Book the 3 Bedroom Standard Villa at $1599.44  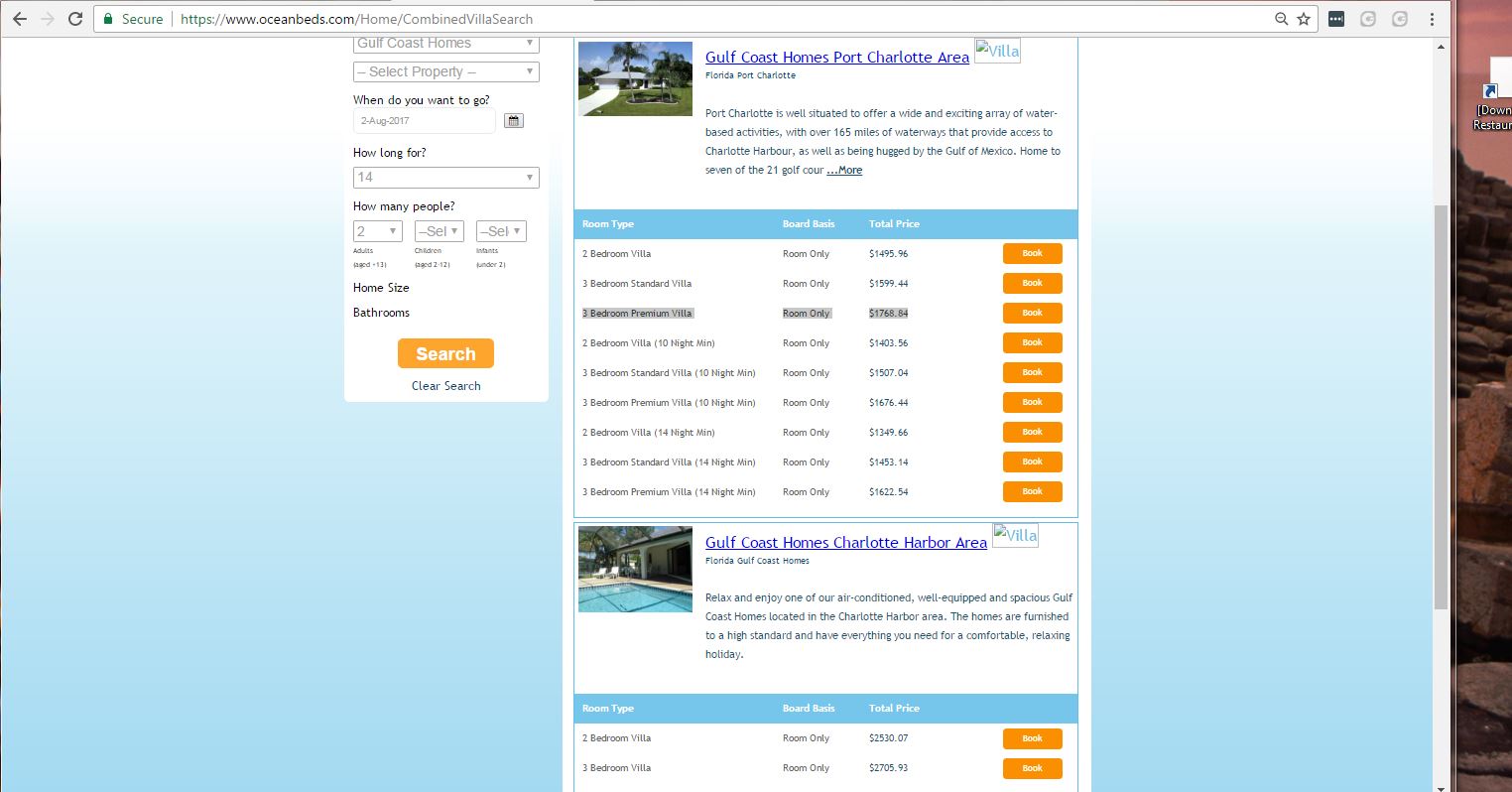(1033, 284)
